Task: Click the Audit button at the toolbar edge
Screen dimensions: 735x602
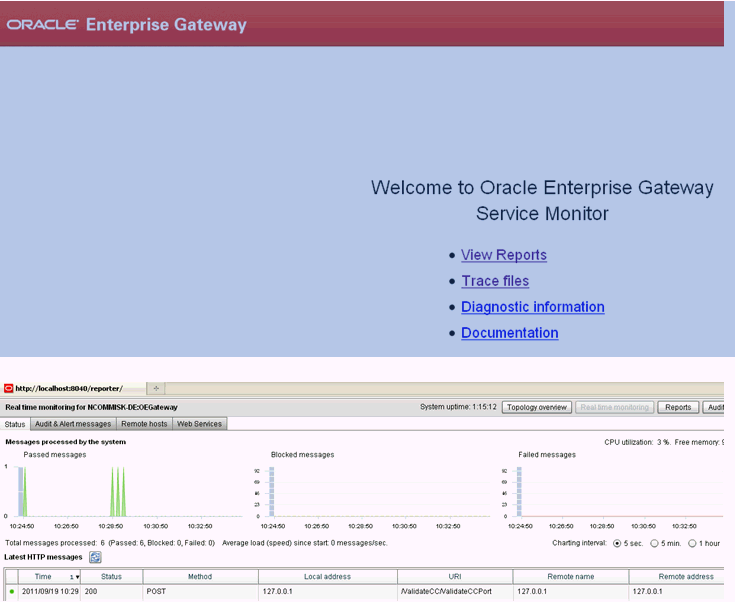Action: pos(713,407)
